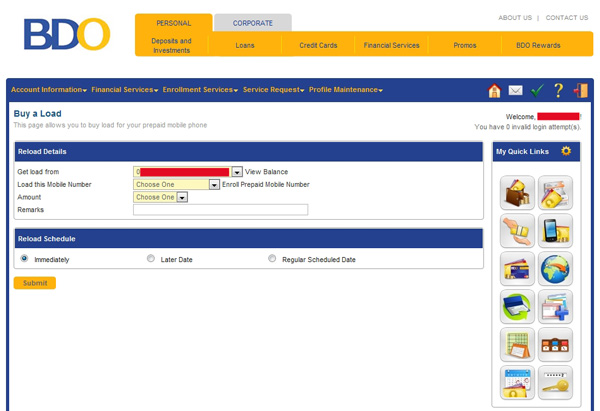The height and width of the screenshot is (411, 600).
Task: Open the green calendar quick link
Action: [x=517, y=344]
